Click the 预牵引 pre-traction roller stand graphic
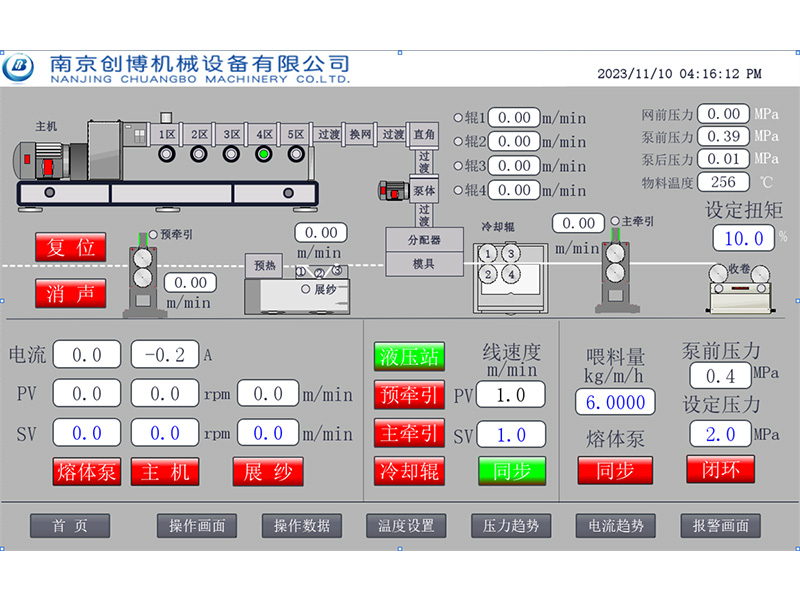Image resolution: width=800 pixels, height=600 pixels. pyautogui.click(x=143, y=277)
